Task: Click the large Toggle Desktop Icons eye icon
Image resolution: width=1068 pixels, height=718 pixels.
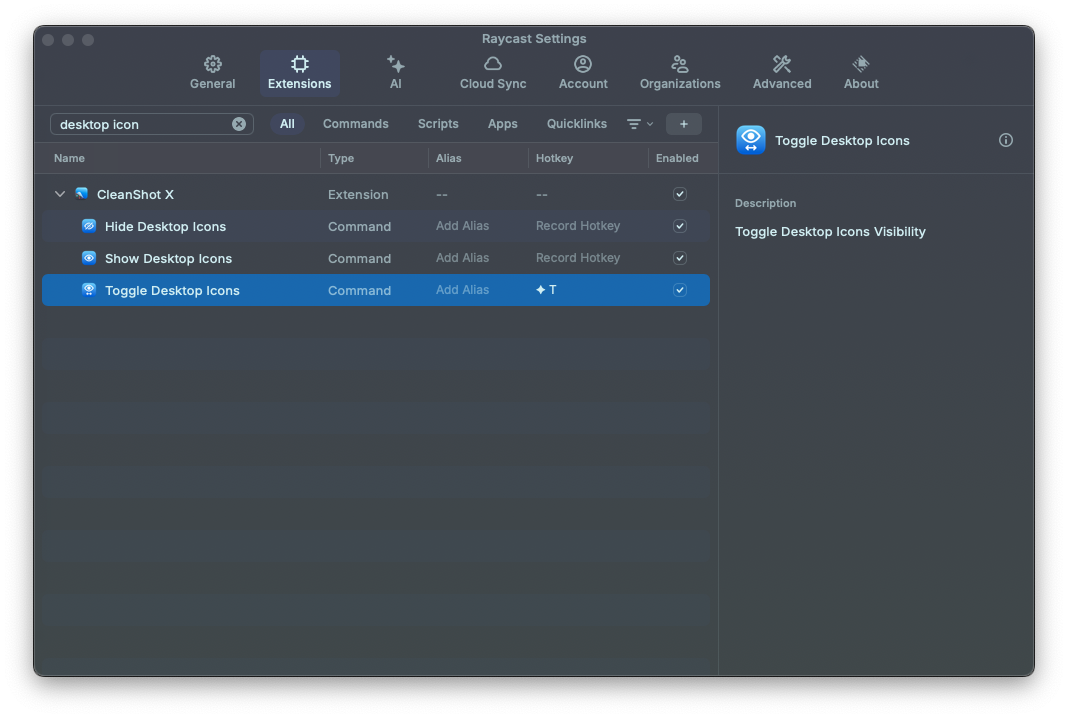Action: 751,140
